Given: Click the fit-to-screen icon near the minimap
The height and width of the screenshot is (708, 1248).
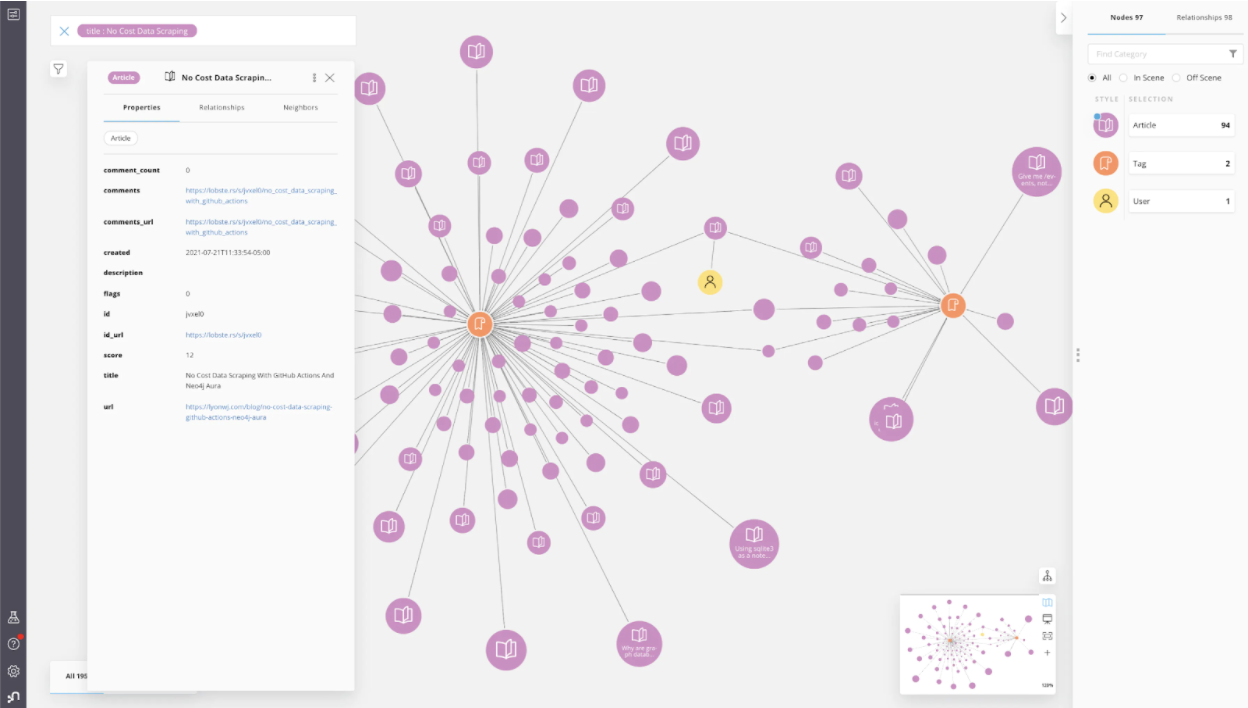Looking at the screenshot, I should pyautogui.click(x=1047, y=634).
